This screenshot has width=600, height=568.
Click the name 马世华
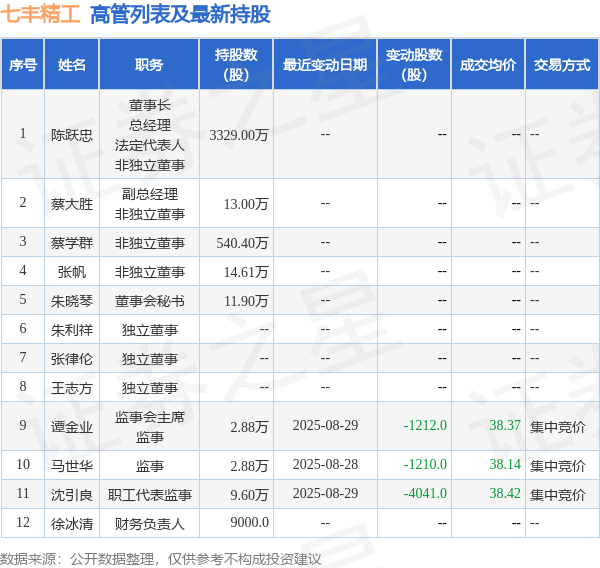tap(72, 465)
